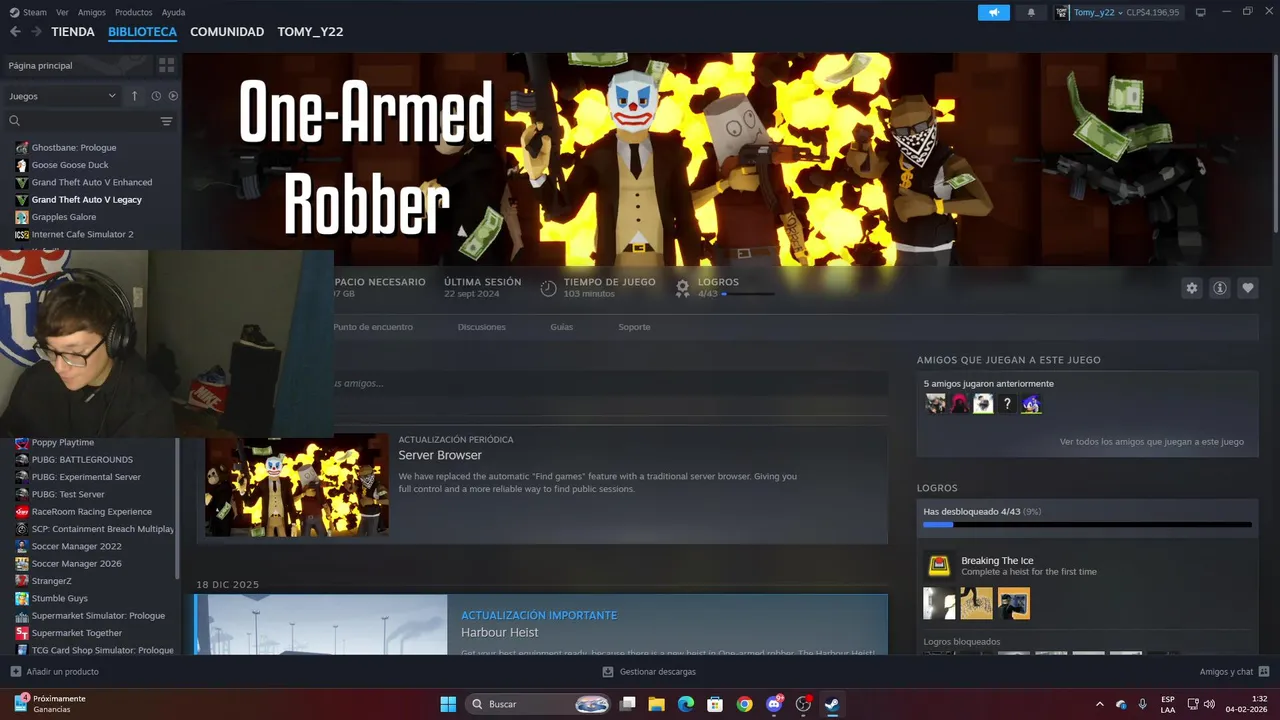Screen dimensions: 1280x720
Task: Open the TOMY_Y22 profile tab
Action: tap(310, 32)
